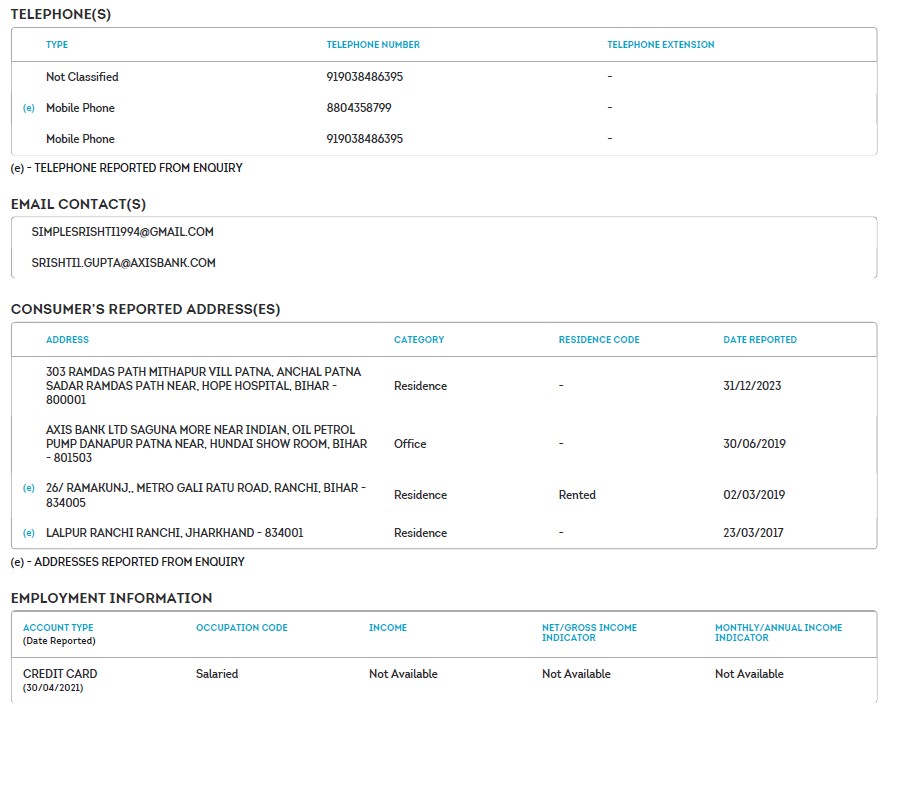Select the Axis Bank Ltd office address
This screenshot has height=797, width=897.
[206, 443]
